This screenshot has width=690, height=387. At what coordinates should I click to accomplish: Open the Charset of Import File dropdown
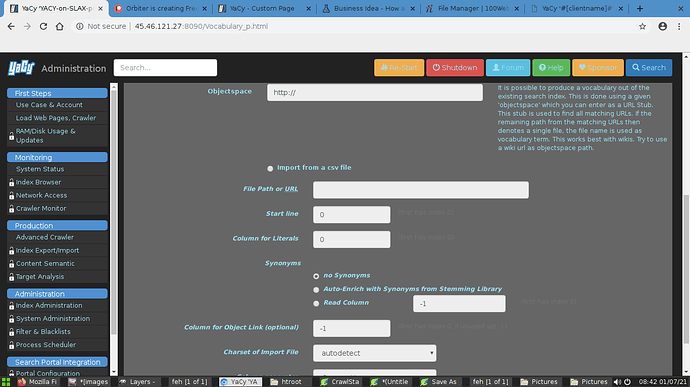click(374, 353)
